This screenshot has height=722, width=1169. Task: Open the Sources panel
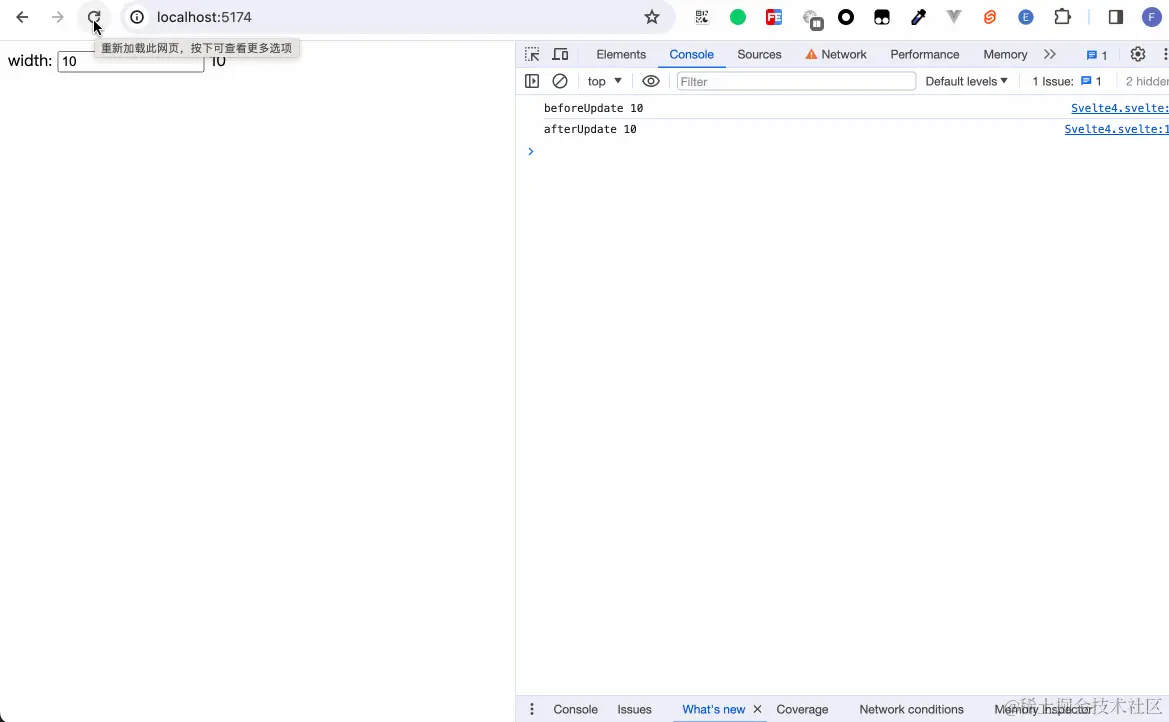coord(759,54)
